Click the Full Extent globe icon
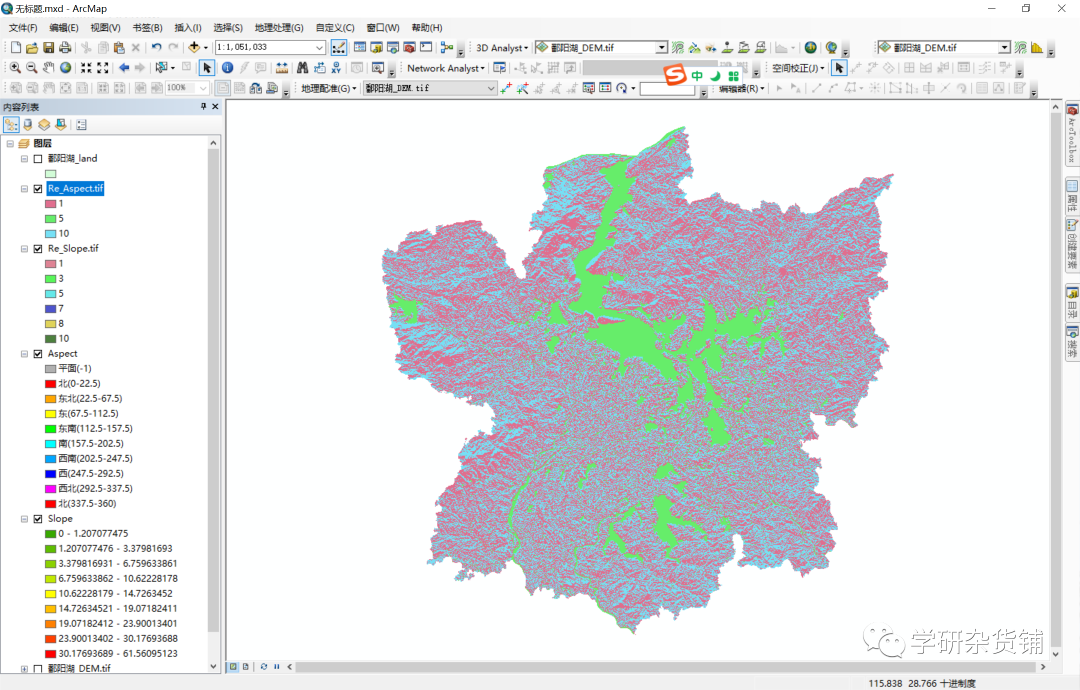Viewport: 1080px width, 690px height. click(64, 69)
